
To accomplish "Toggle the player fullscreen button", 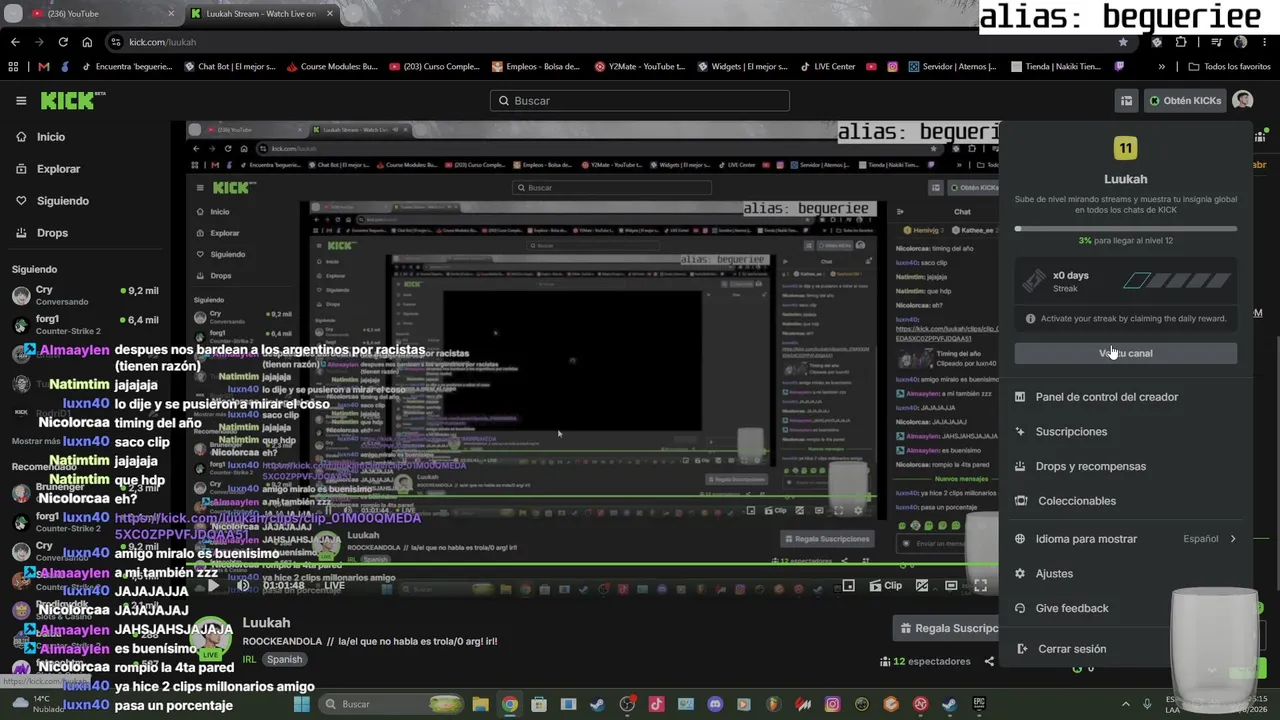I will tap(981, 586).
